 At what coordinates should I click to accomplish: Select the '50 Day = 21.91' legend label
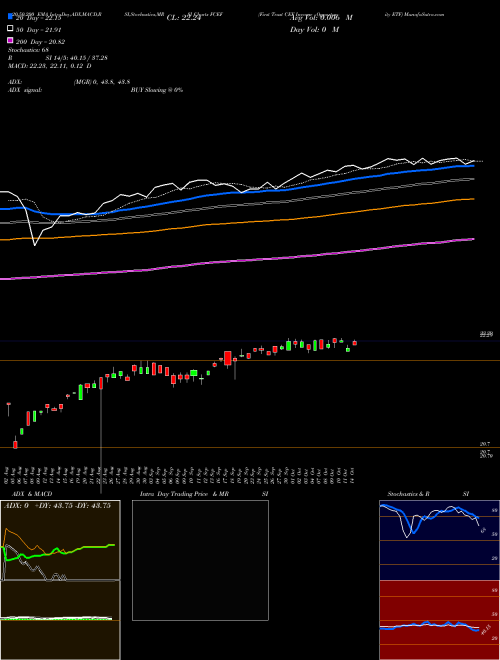pyautogui.click(x=39, y=30)
